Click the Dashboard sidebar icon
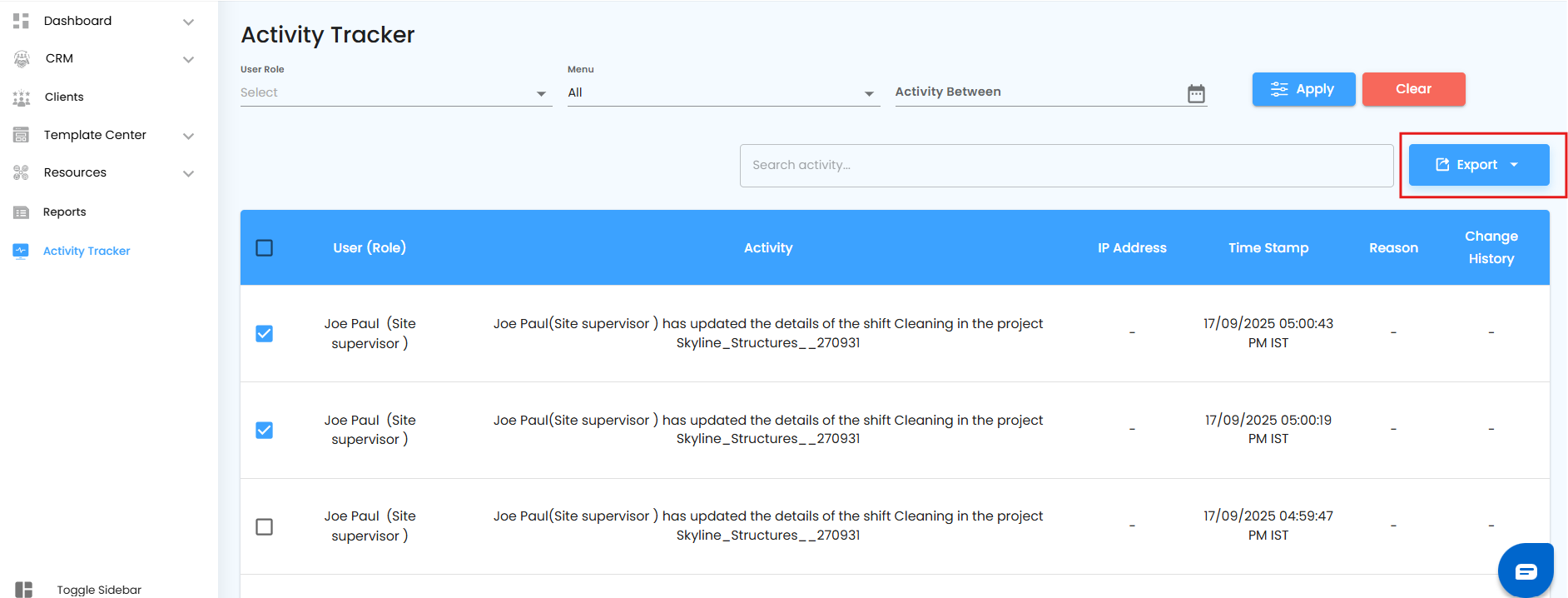1568x598 pixels. [21, 21]
